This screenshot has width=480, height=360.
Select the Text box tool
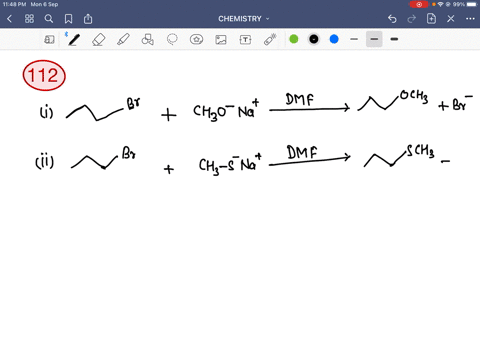(x=245, y=40)
